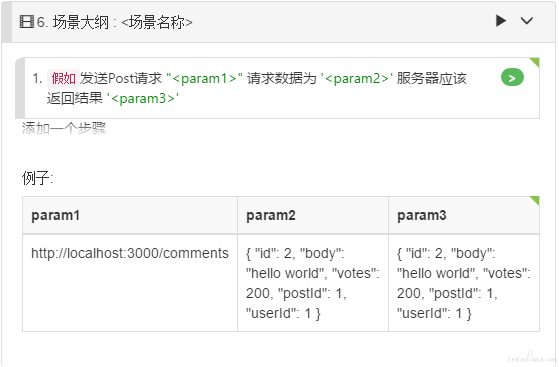Image resolution: width=559 pixels, height=367 pixels.
Task: Click the param2 JSON data cell
Action: [313, 283]
